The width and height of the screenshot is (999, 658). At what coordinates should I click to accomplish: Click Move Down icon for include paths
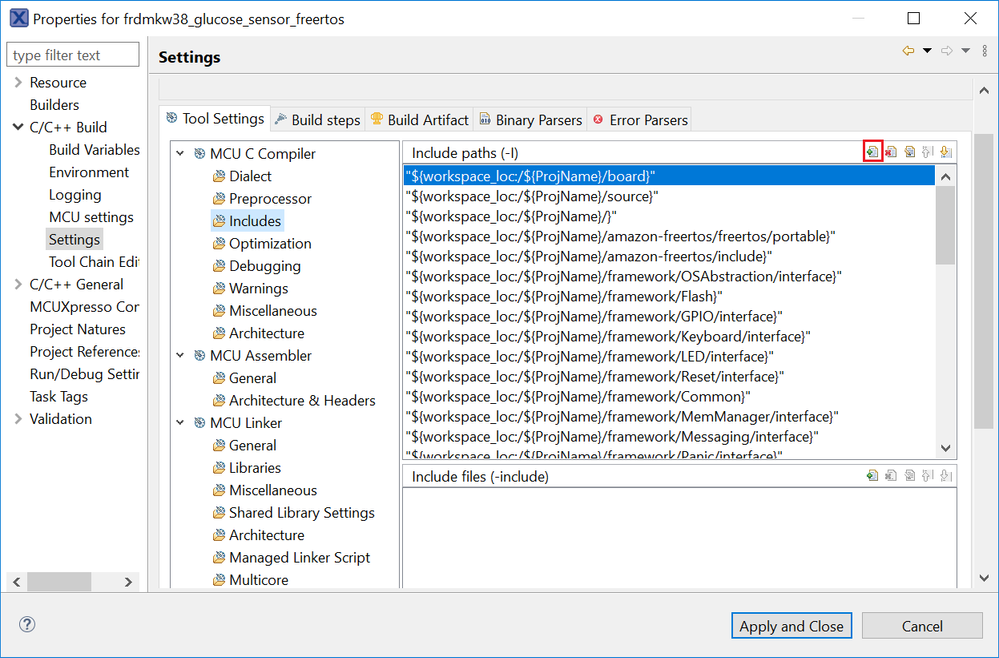tap(945, 152)
